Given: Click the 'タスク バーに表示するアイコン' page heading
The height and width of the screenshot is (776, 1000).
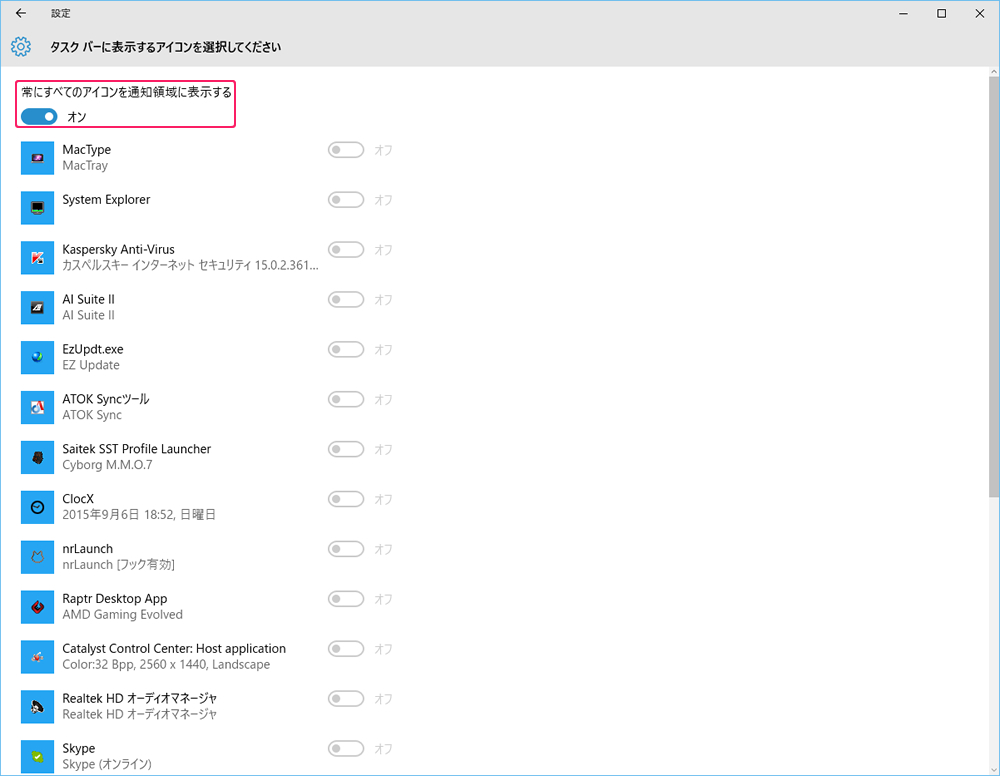Looking at the screenshot, I should pos(165,47).
